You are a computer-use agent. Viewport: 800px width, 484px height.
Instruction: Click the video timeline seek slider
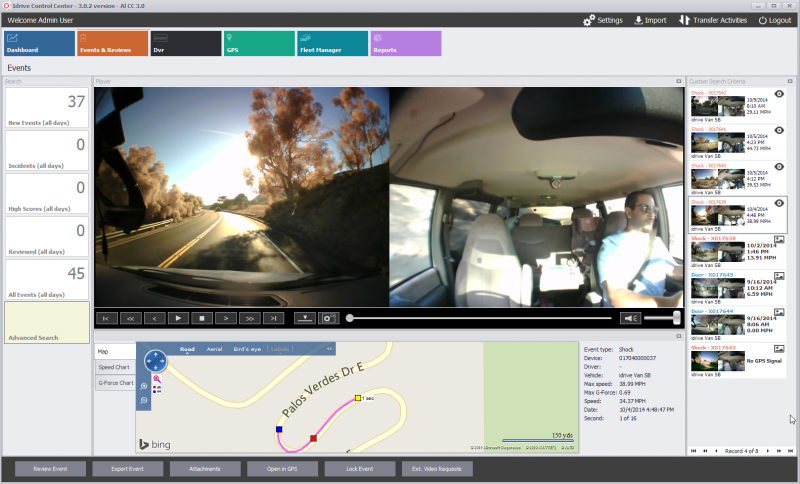480,318
